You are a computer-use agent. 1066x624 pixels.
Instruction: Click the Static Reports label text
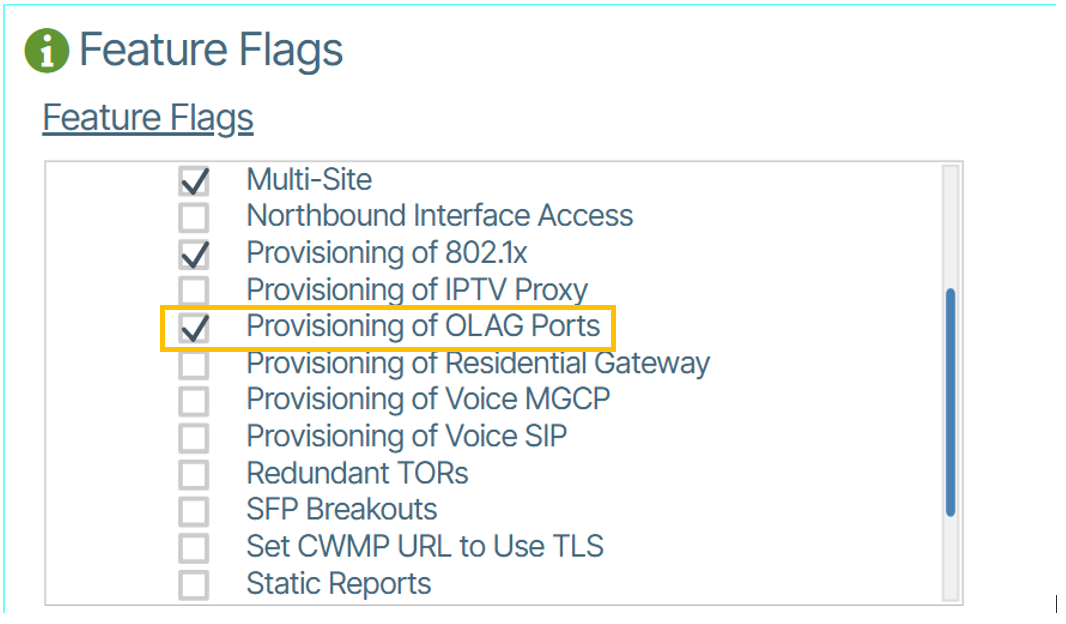point(338,584)
